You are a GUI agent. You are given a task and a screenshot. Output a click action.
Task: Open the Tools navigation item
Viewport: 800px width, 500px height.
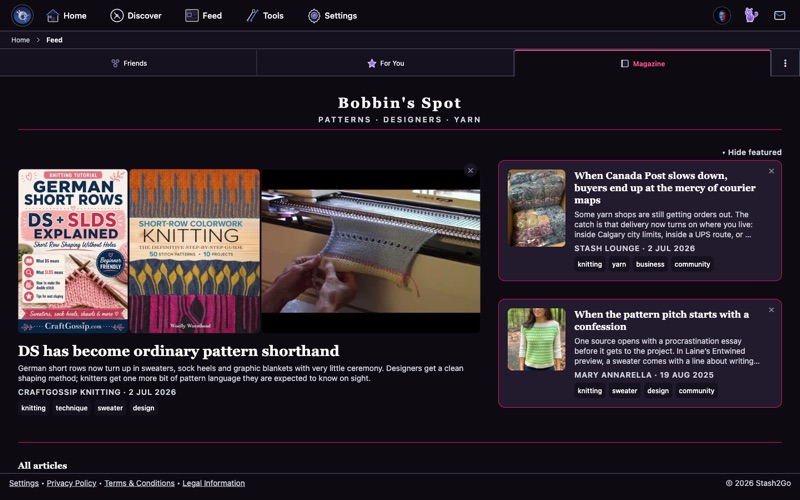pyautogui.click(x=265, y=16)
